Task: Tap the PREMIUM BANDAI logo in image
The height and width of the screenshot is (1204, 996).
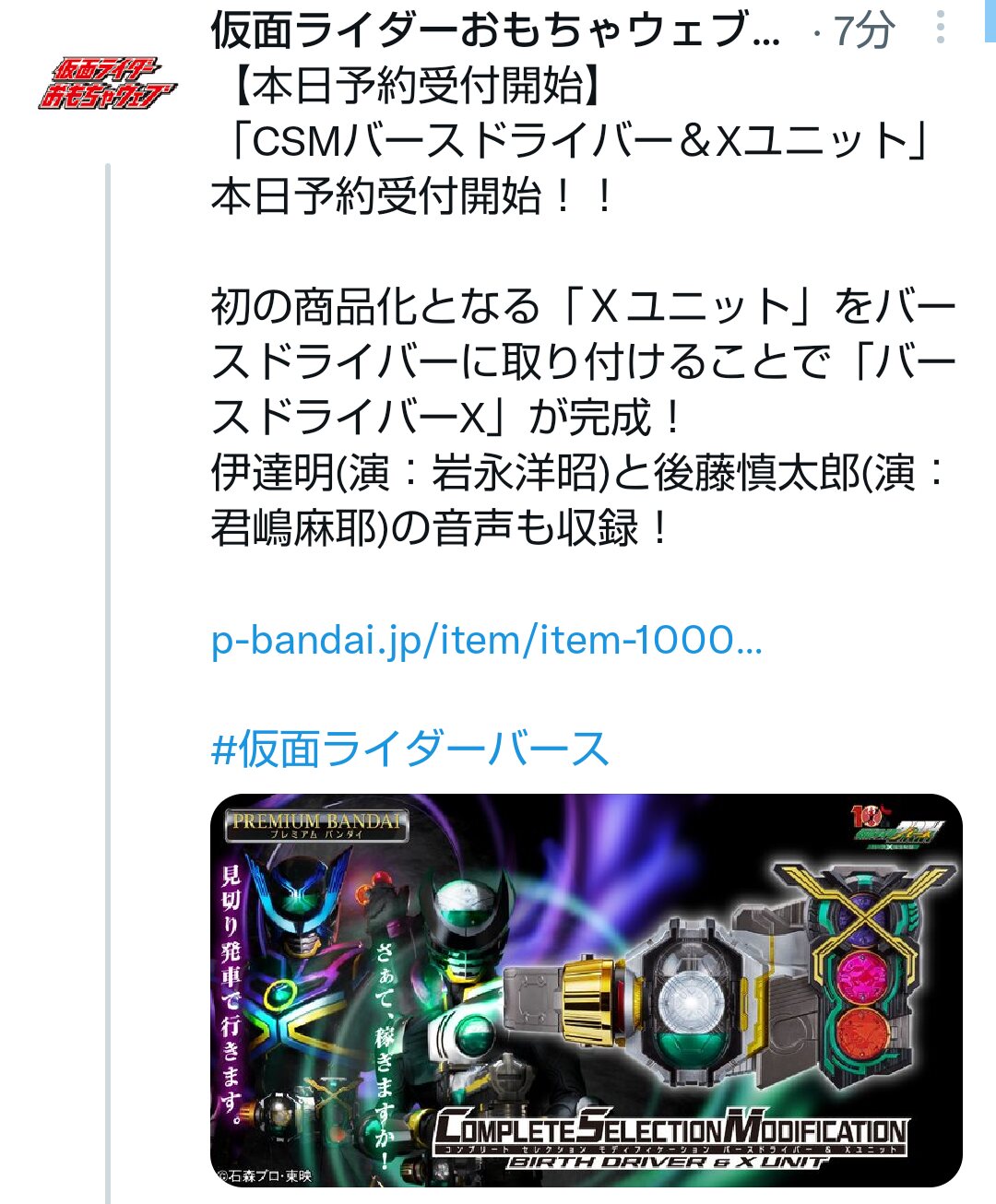Action: click(316, 824)
